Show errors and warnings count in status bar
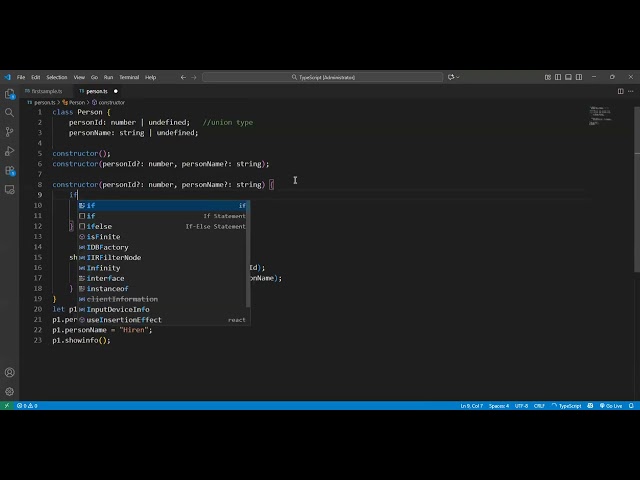 [x=27, y=406]
